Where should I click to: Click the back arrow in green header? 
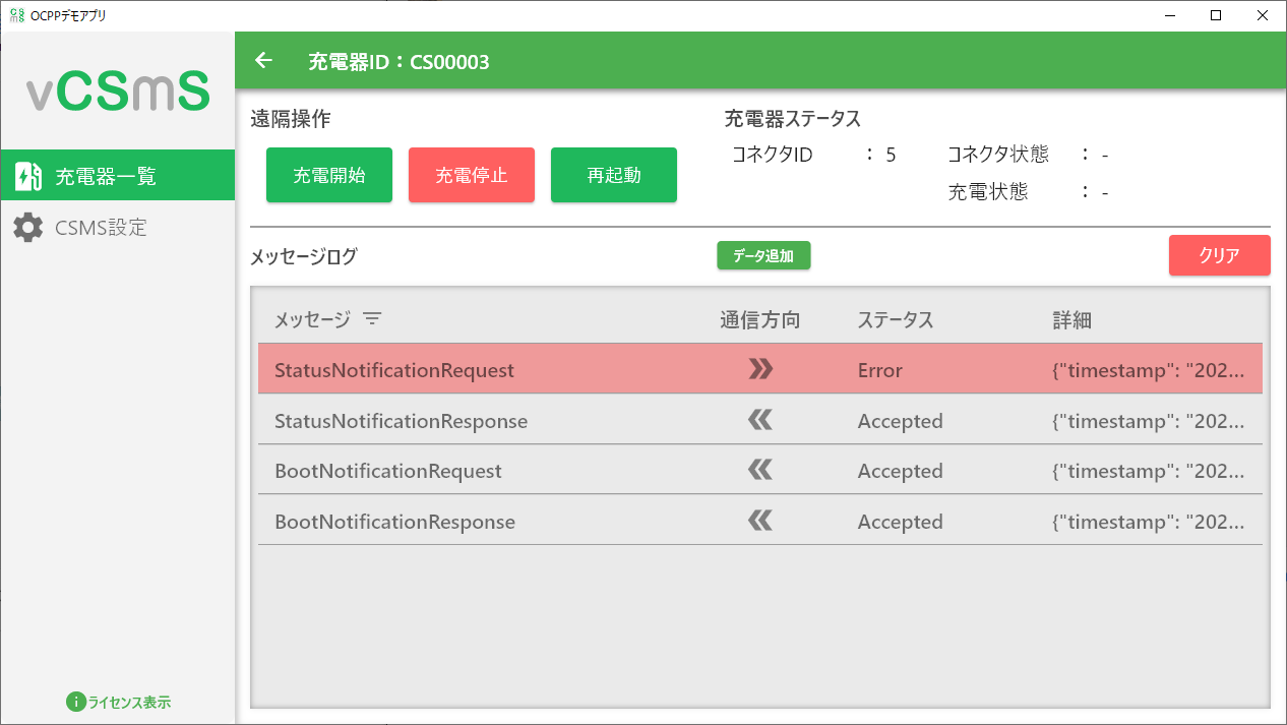point(263,61)
